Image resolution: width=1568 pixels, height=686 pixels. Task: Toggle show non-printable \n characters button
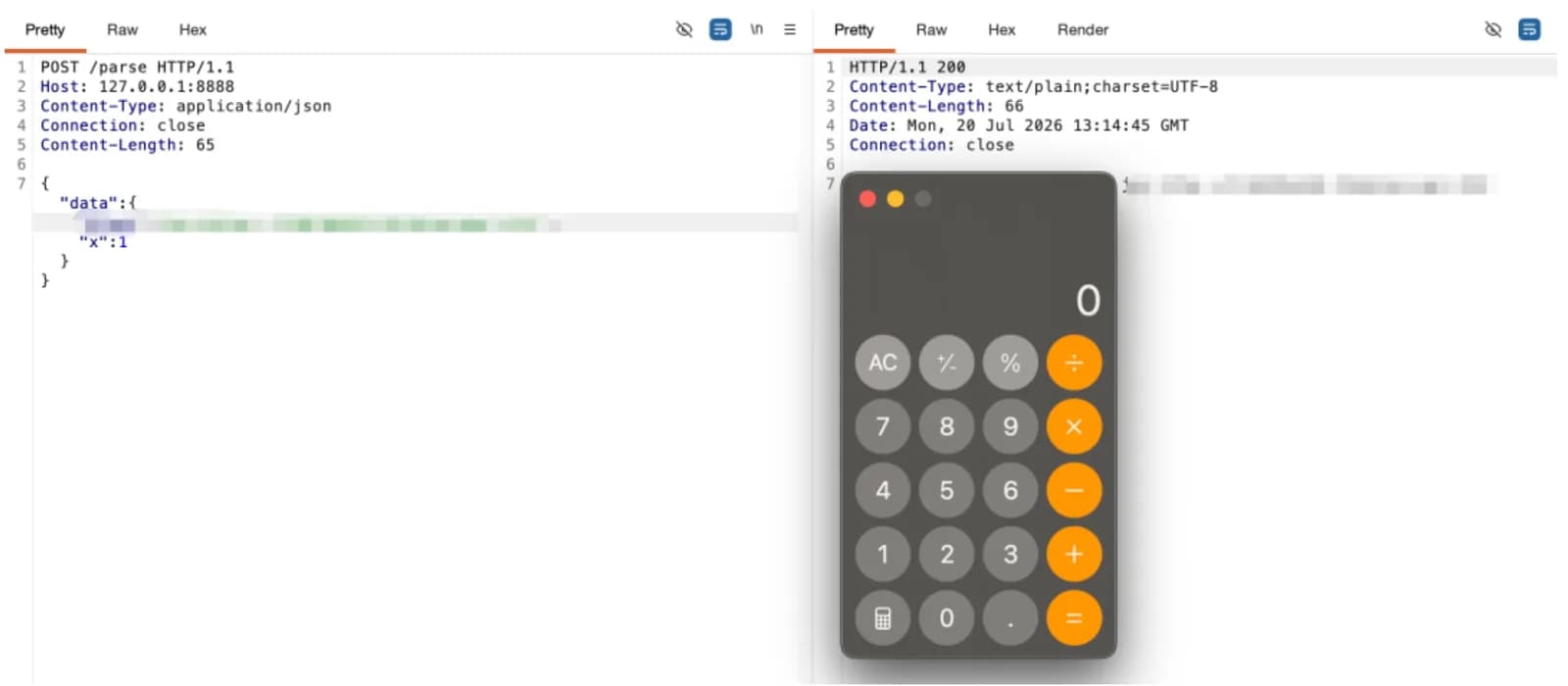757,29
